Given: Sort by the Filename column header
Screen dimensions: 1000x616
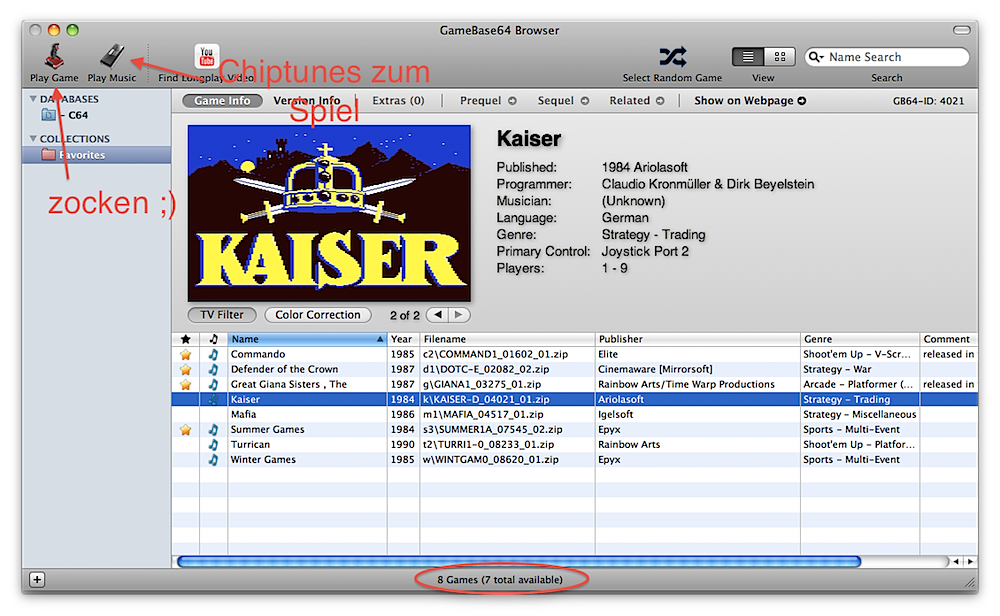Looking at the screenshot, I should pyautogui.click(x=507, y=339).
